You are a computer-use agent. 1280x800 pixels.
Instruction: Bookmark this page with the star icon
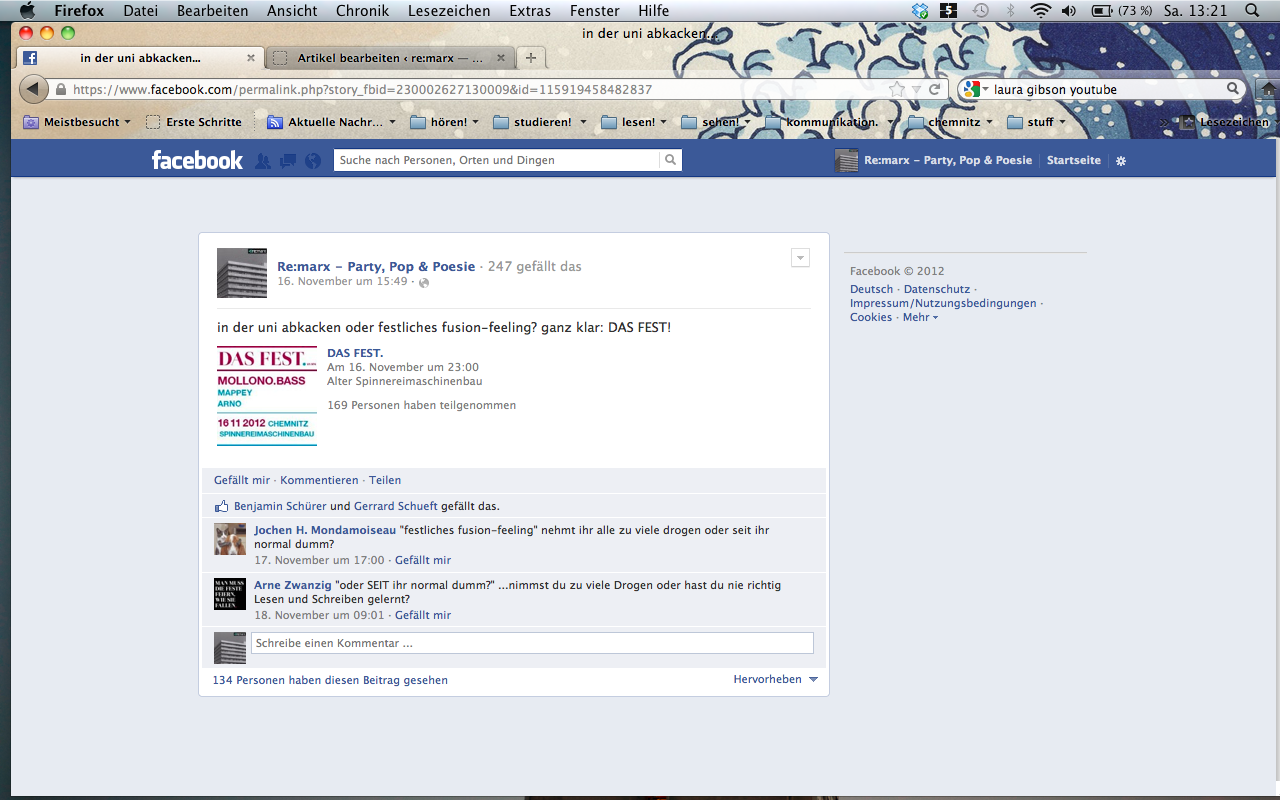[897, 89]
